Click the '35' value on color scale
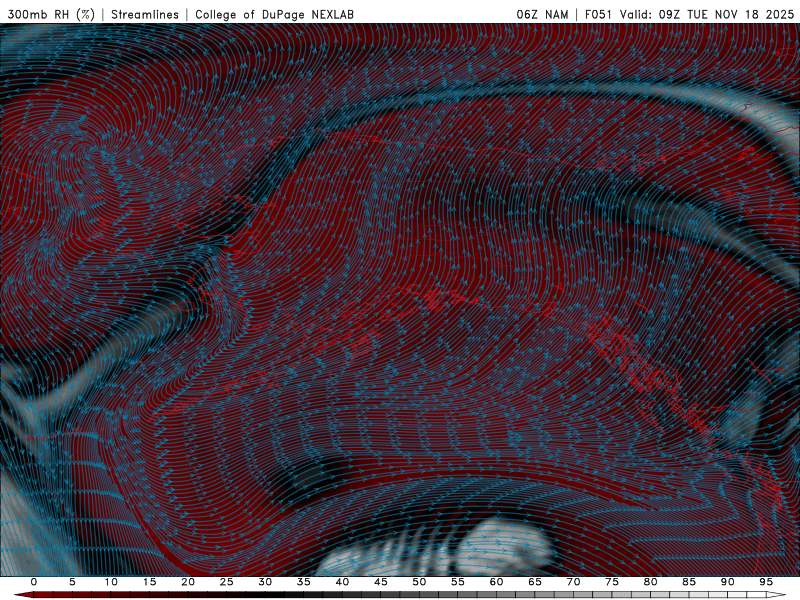800x600 pixels. coord(304,582)
